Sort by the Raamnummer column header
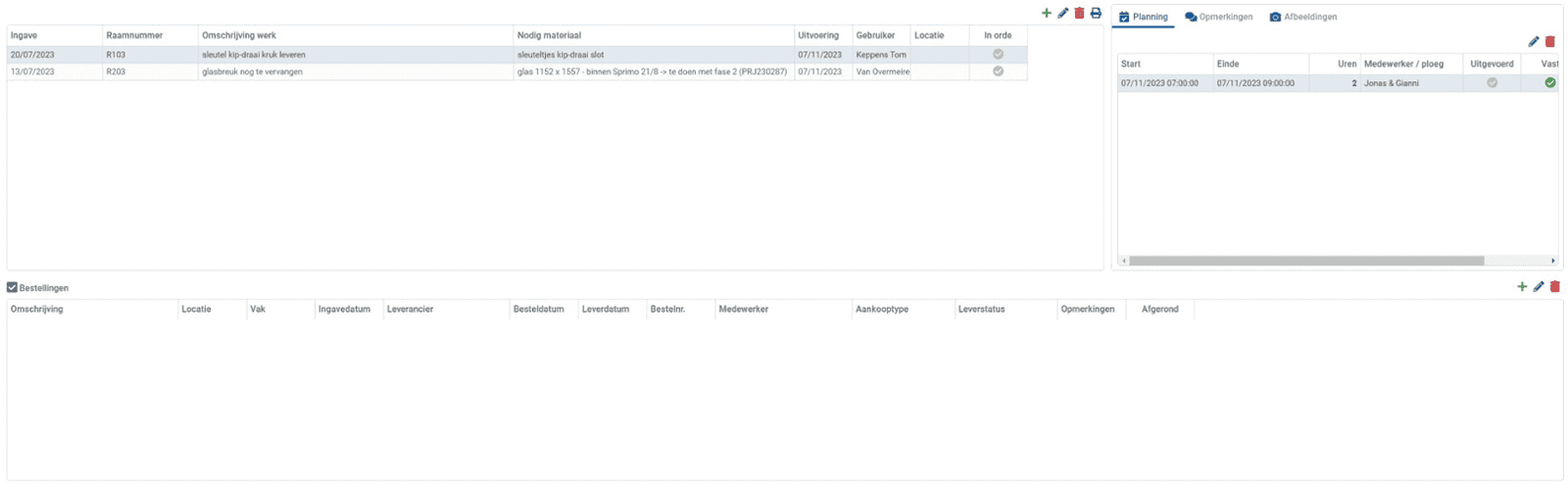 tap(134, 35)
